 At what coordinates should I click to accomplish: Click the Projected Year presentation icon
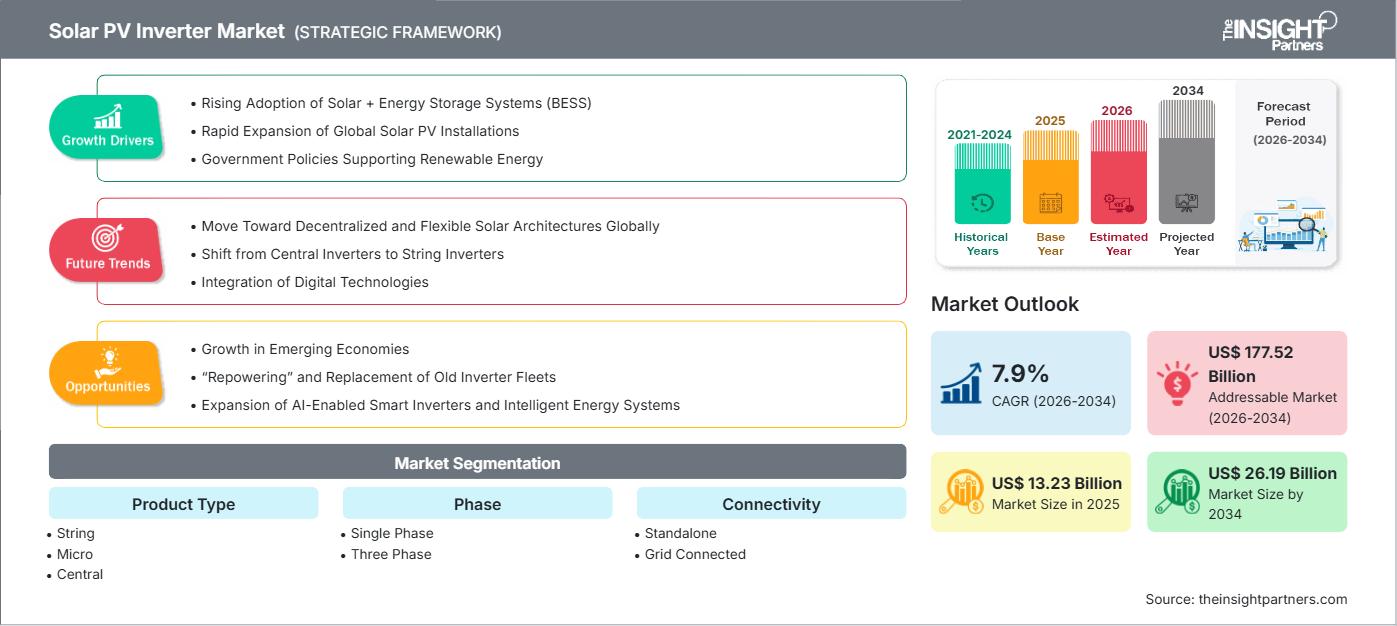pyautogui.click(x=1186, y=203)
